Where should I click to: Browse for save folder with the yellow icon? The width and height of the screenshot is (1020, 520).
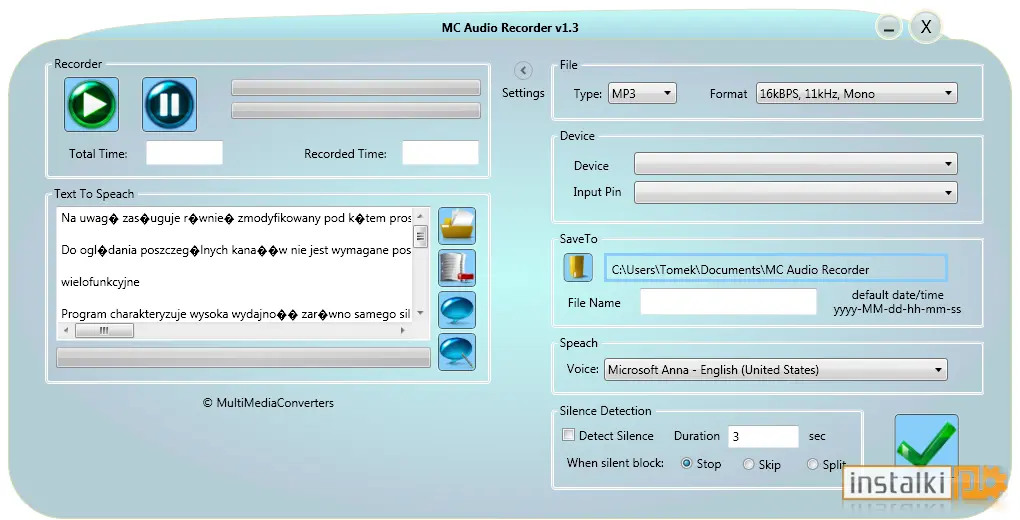click(x=578, y=267)
